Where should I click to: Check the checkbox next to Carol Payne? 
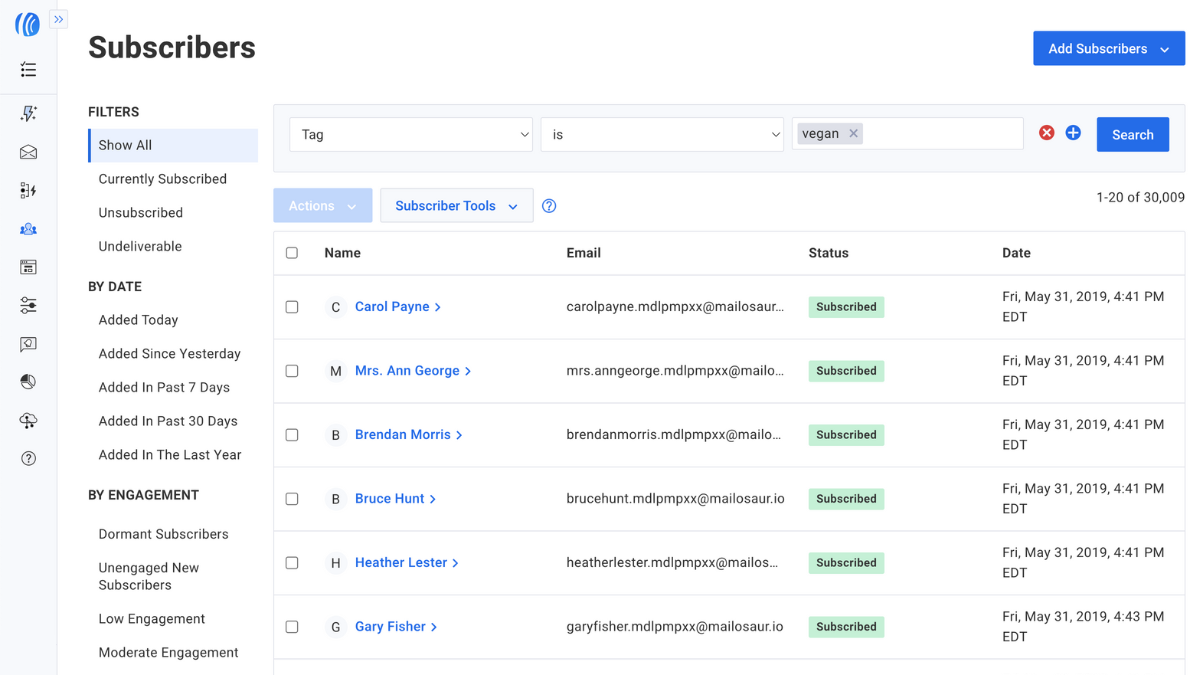click(x=292, y=306)
